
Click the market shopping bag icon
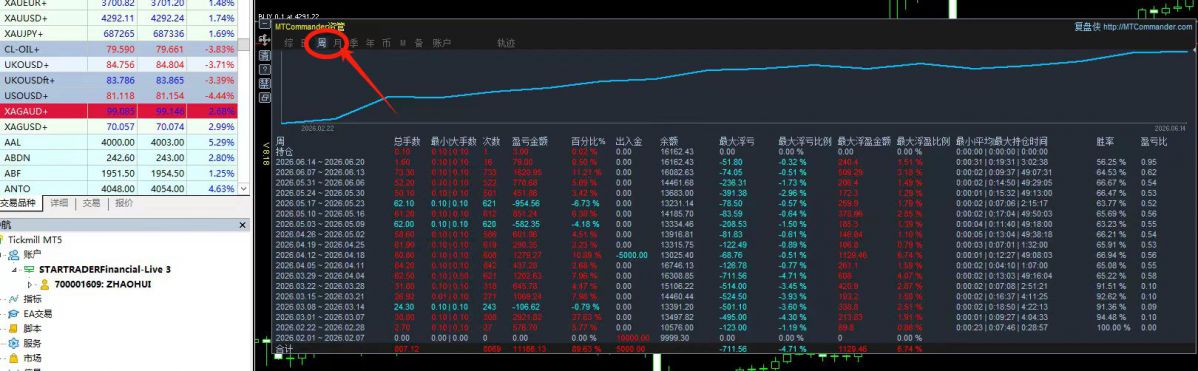click(x=15, y=358)
